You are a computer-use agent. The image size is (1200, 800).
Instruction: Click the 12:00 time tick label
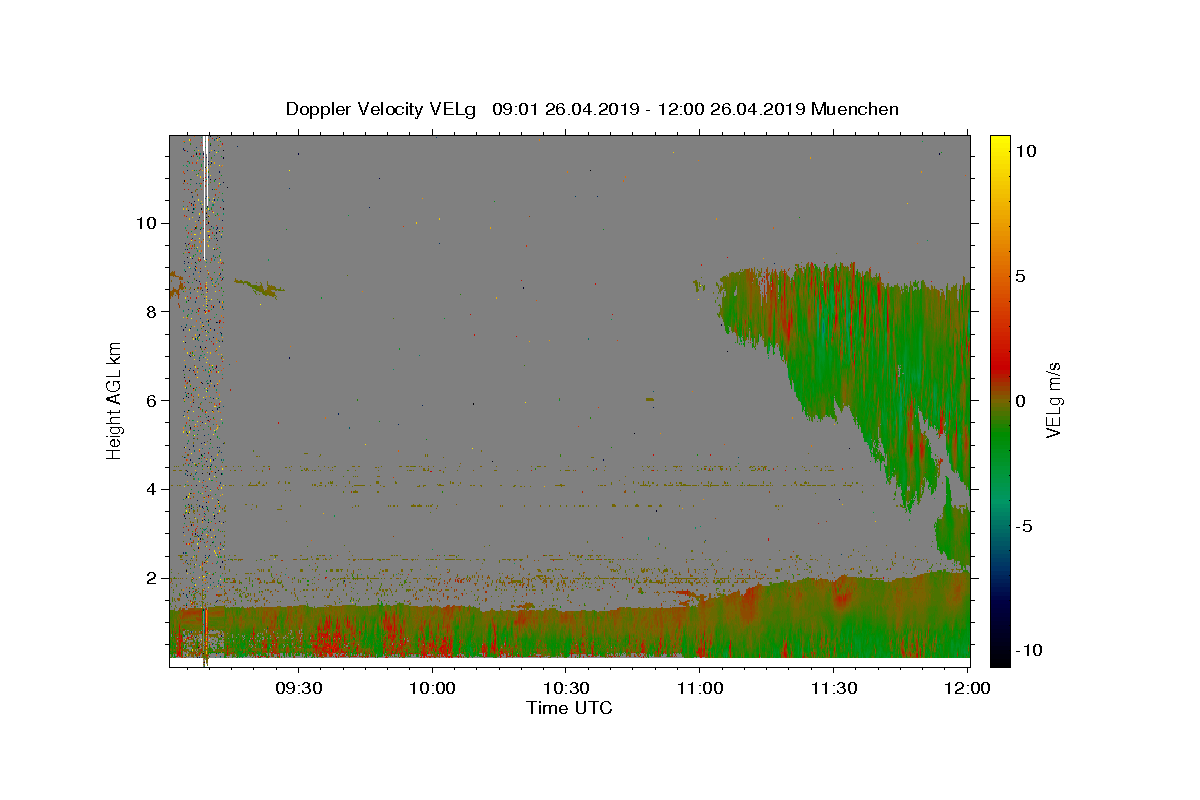967,688
